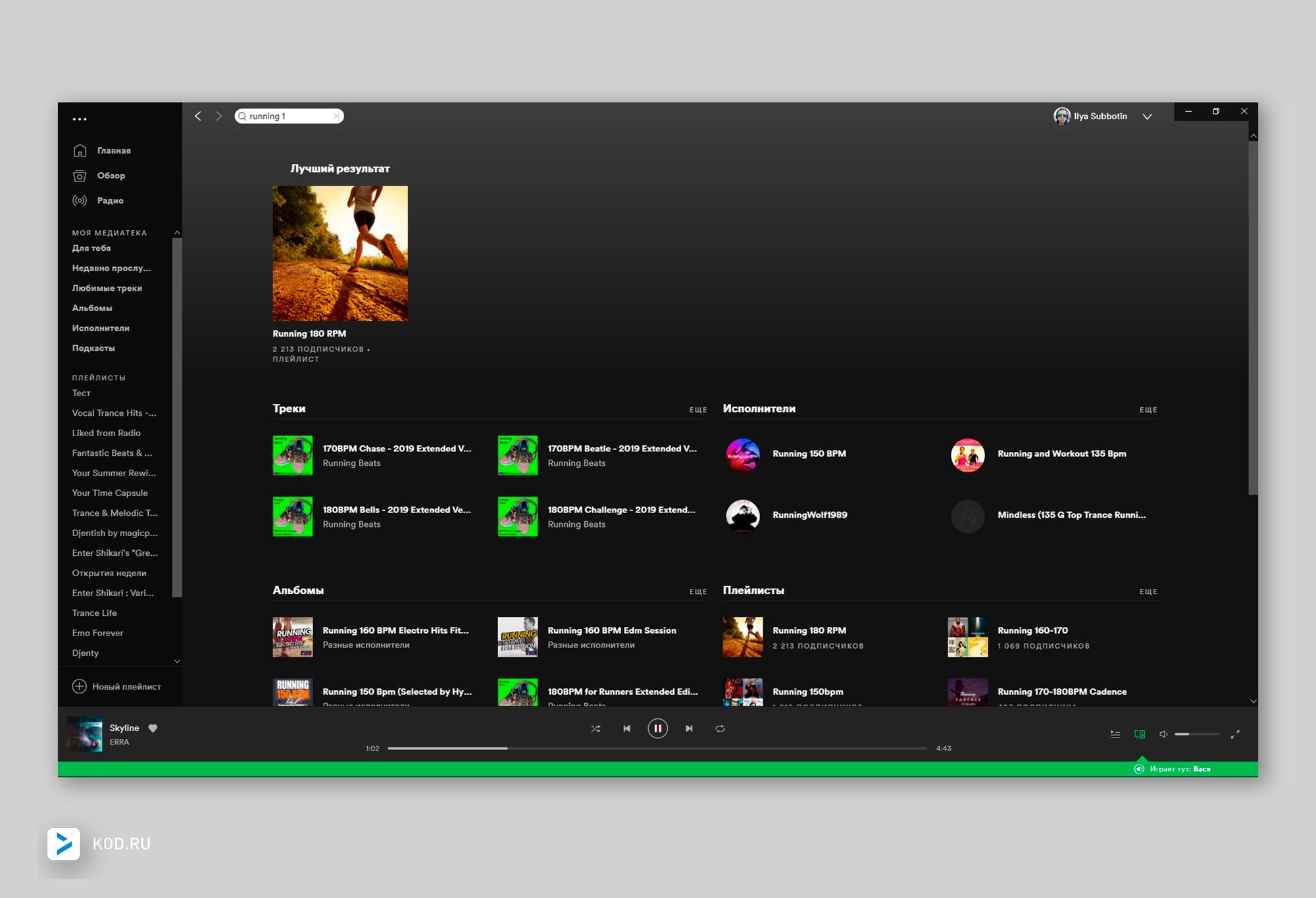Click main content vertical scrollbar
The width and height of the screenshot is (1316, 898).
coord(1253,318)
